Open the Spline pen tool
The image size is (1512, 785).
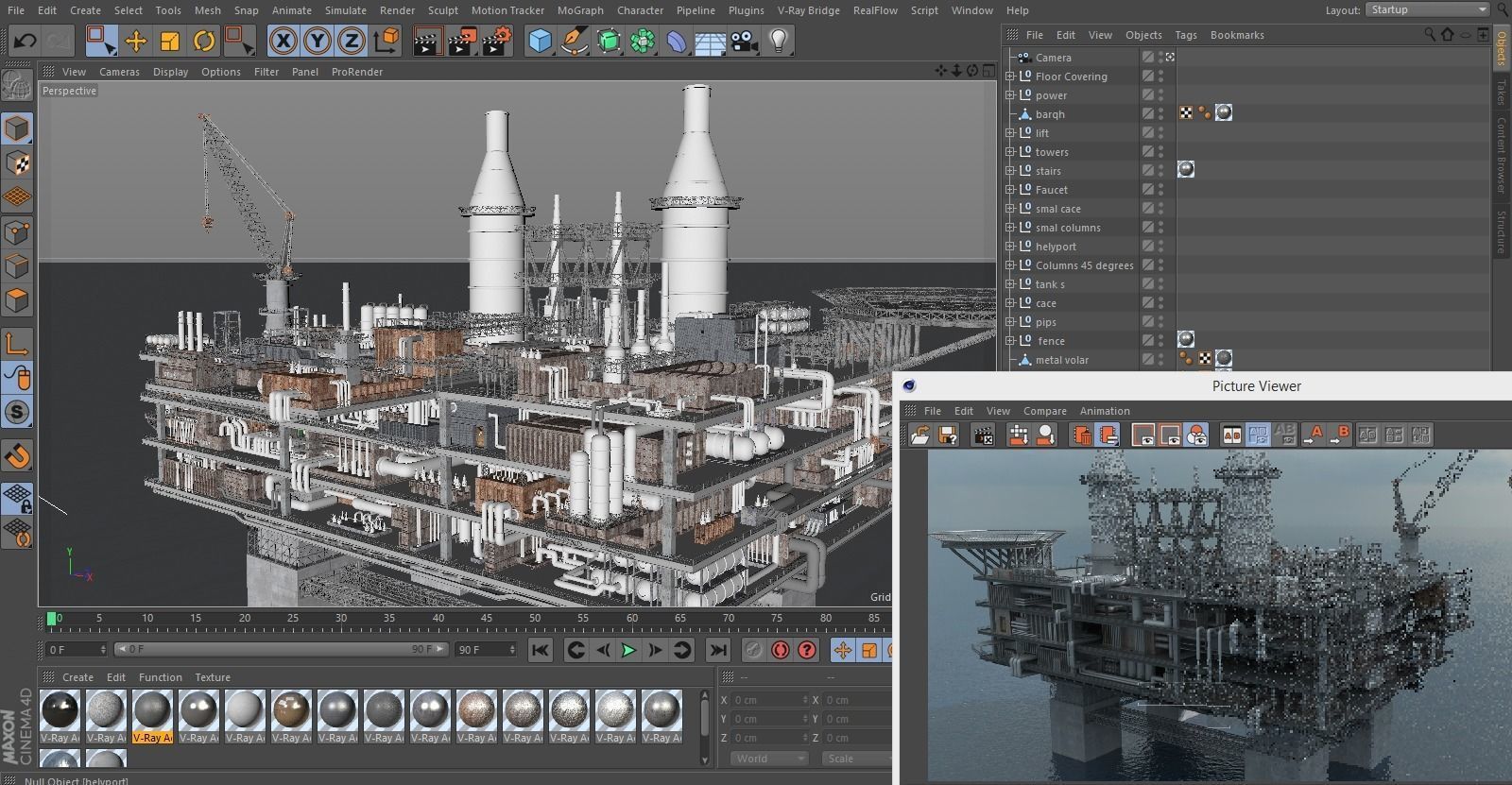click(x=574, y=41)
